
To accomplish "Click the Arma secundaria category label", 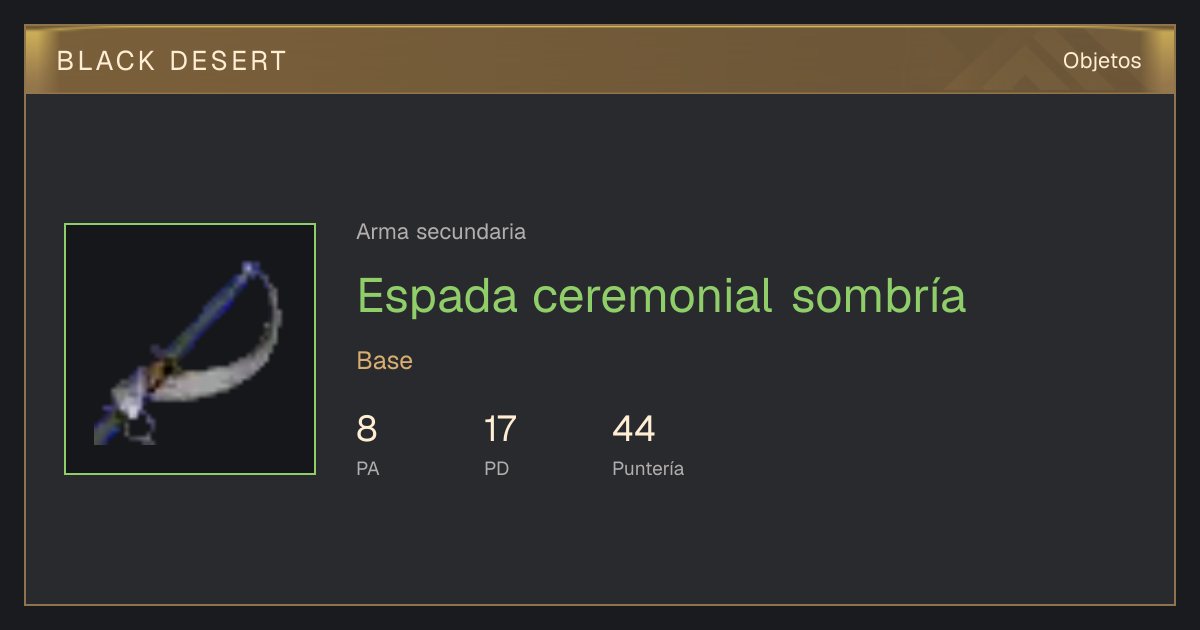I will pos(441,232).
